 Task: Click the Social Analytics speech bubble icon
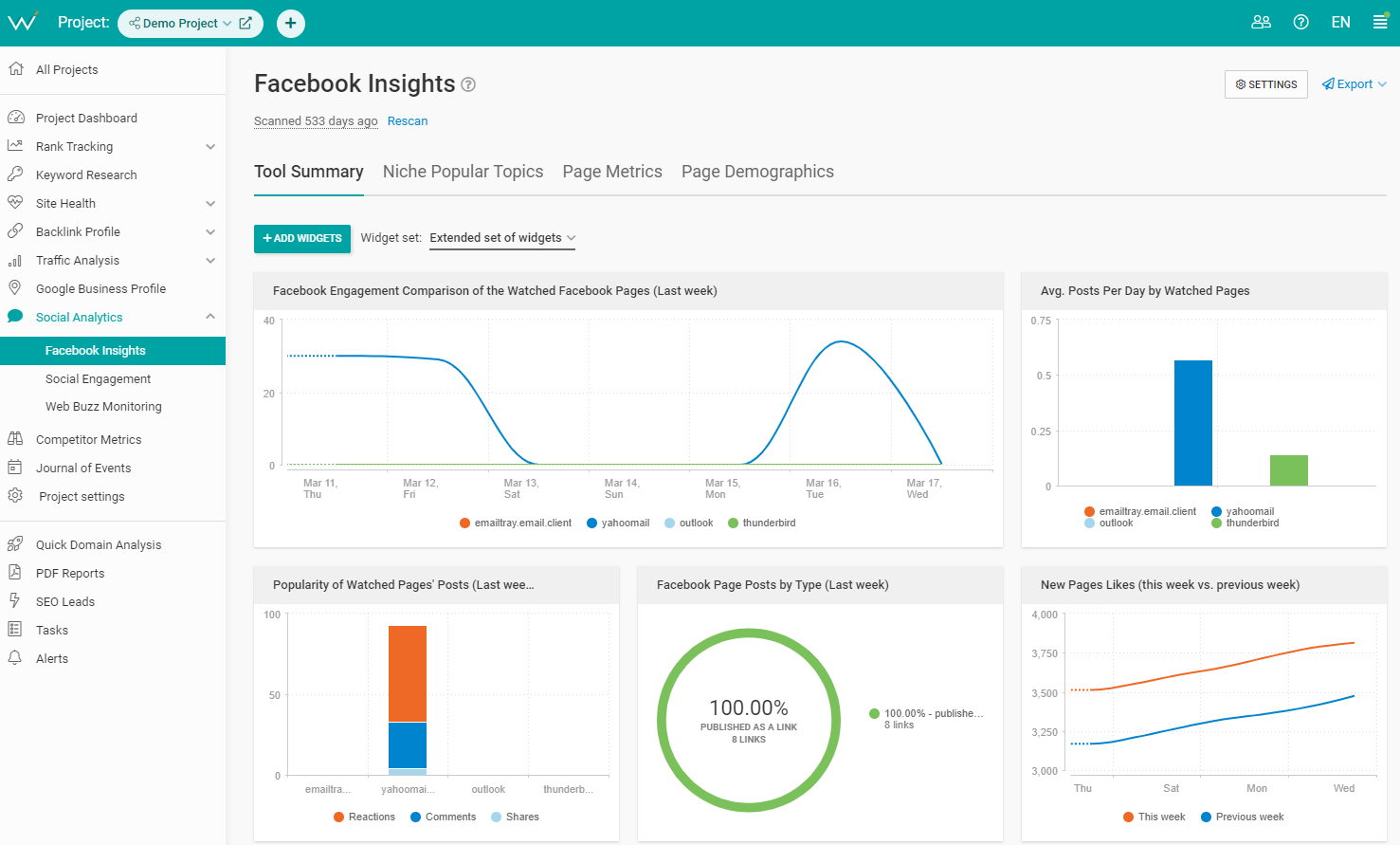click(15, 317)
